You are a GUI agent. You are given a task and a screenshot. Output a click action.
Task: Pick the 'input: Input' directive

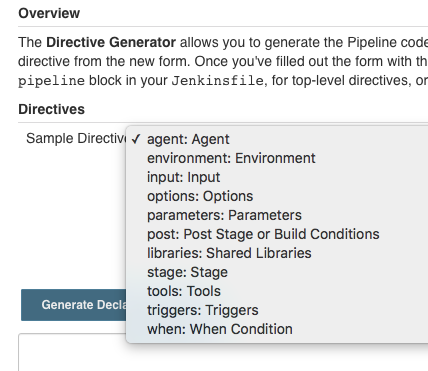click(277, 177)
